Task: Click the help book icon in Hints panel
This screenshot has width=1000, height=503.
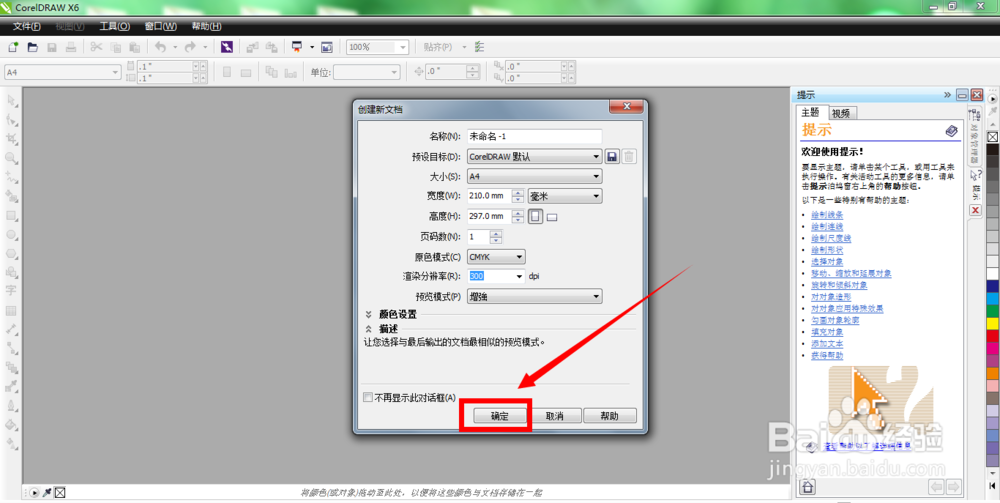Action: pos(951,131)
